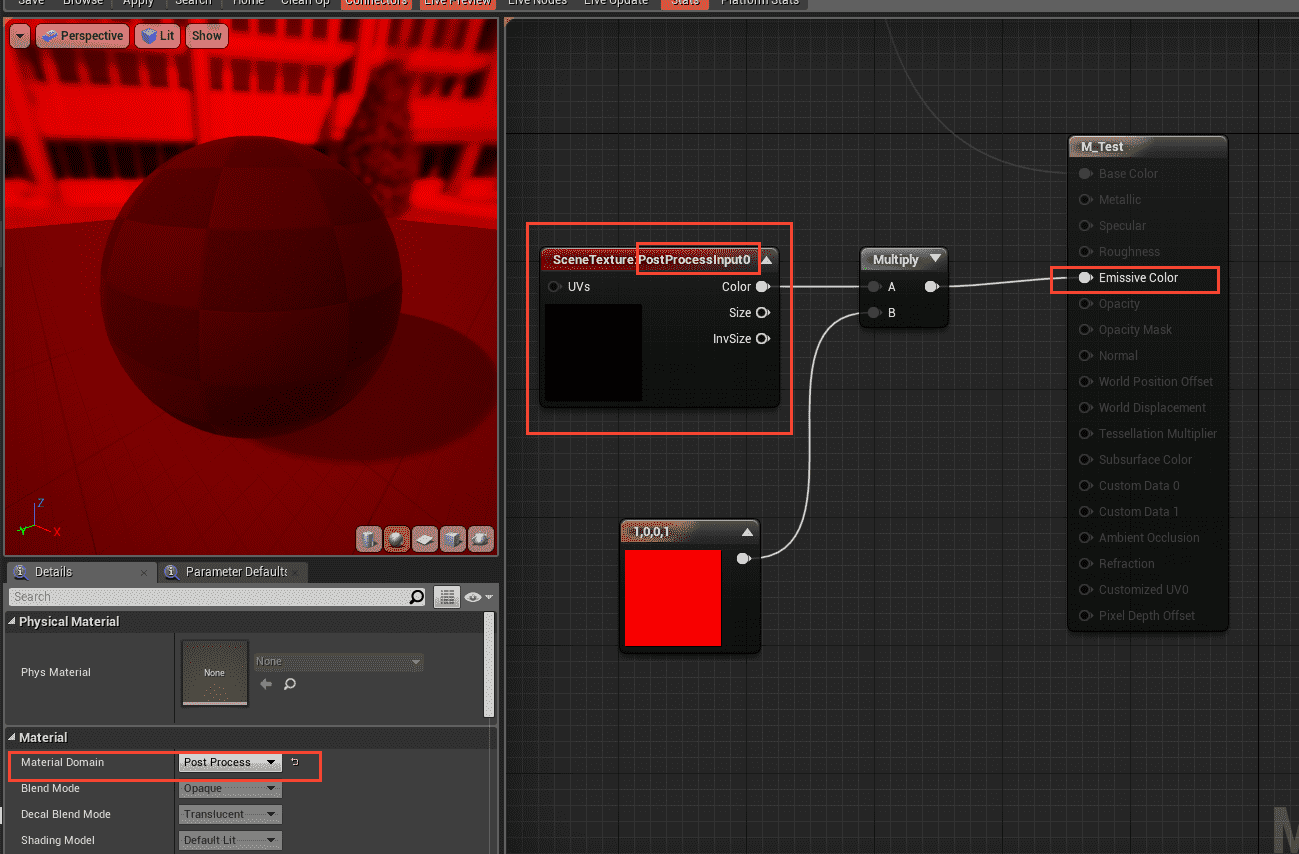Open the Perspective viewport menu
1299x854 pixels.
coord(83,36)
